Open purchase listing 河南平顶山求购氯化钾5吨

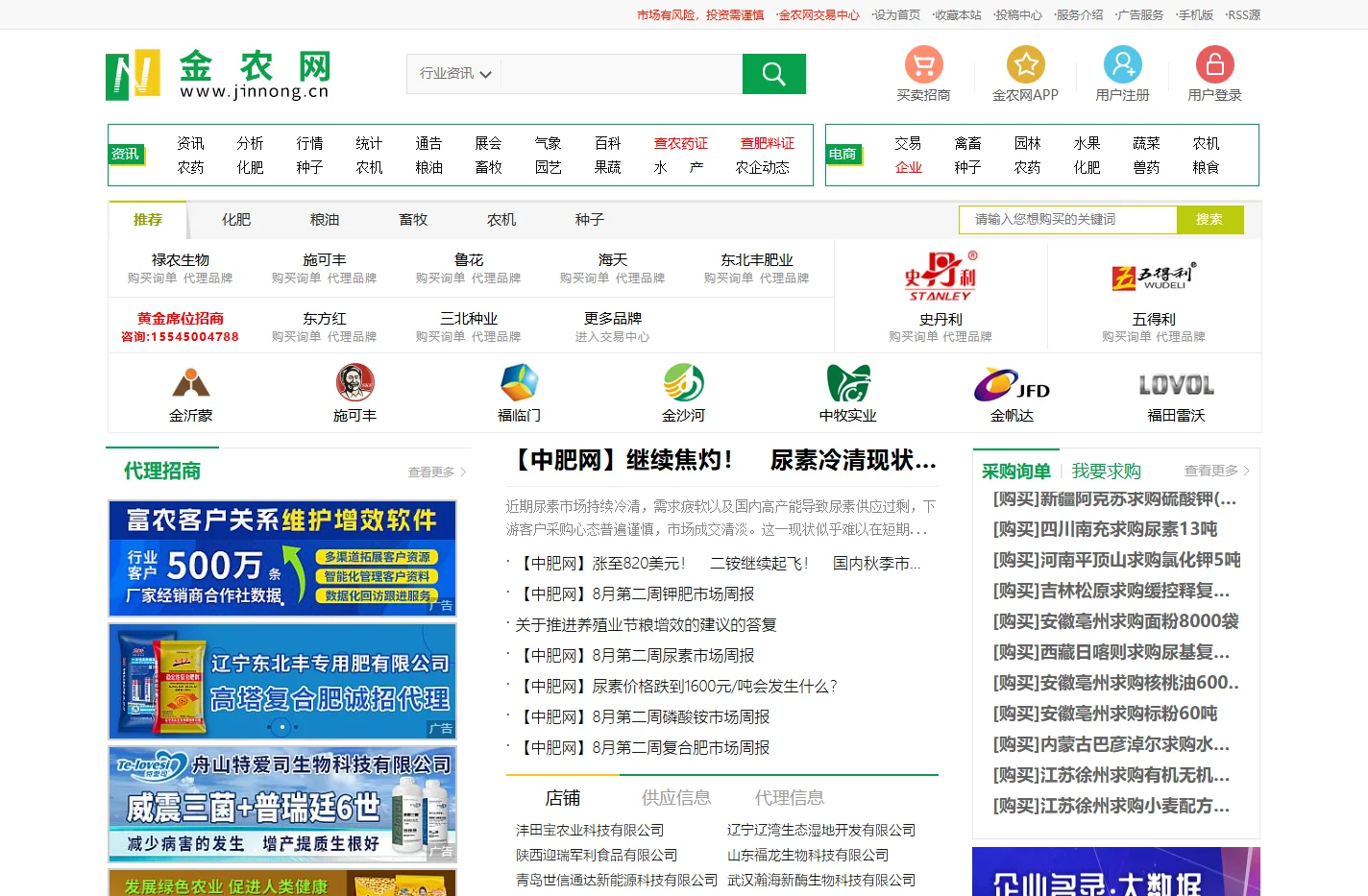tap(1116, 560)
